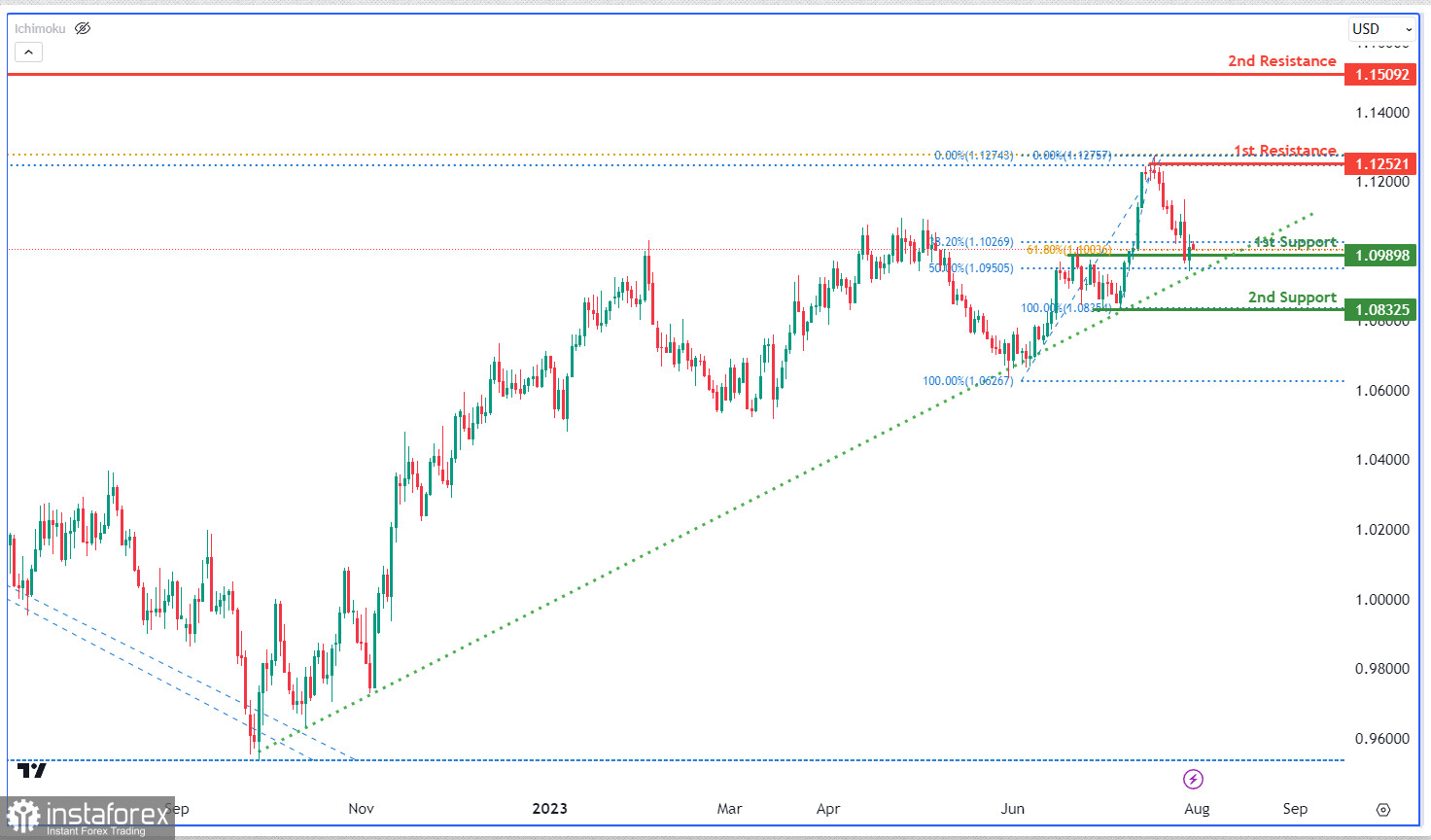1431x840 pixels.
Task: Click the 1.08325 support price label
Action: click(1380, 310)
